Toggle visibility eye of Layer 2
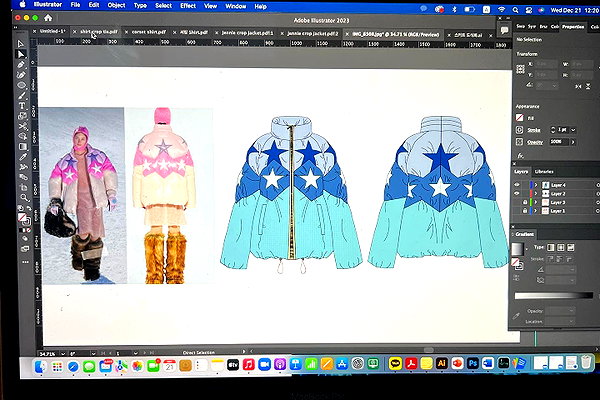Viewport: 600px width, 400px height. pos(517,194)
